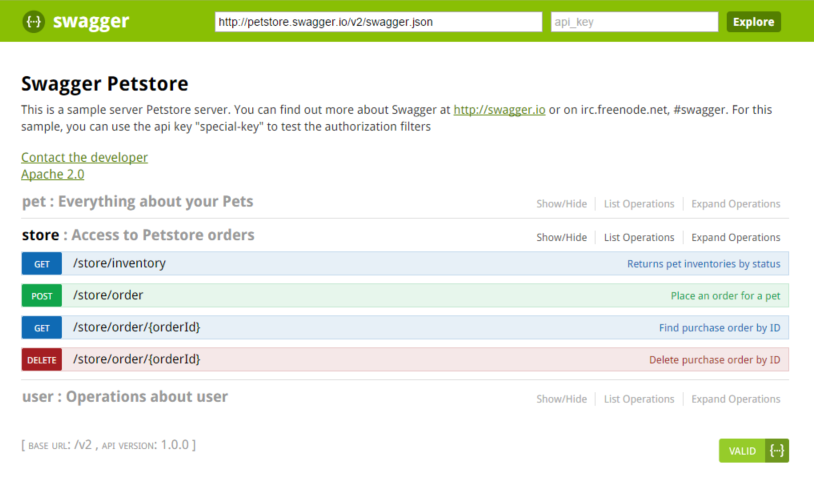Click the 'API VERSION: 1.0.0' footer text
This screenshot has width=814, height=487.
point(145,445)
